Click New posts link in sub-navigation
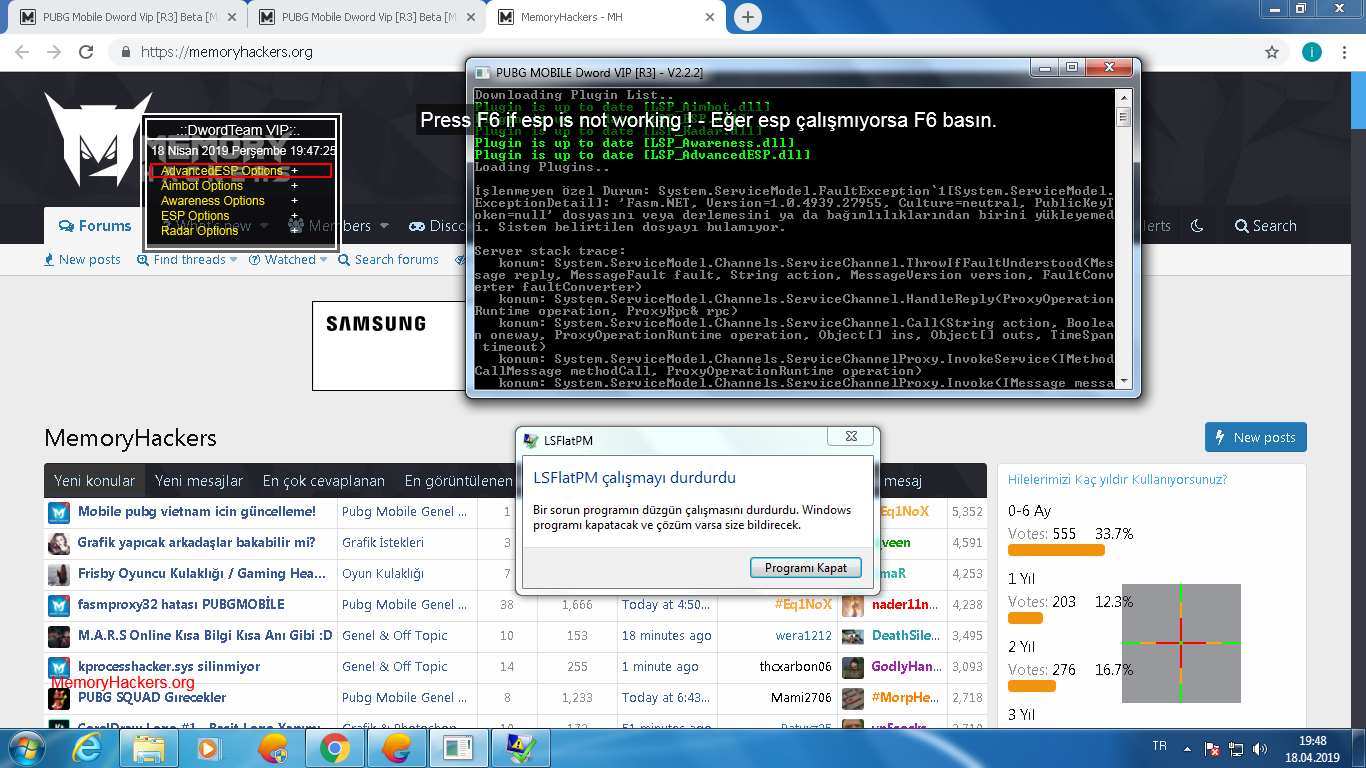Image resolution: width=1366 pixels, height=768 pixels. coord(82,260)
